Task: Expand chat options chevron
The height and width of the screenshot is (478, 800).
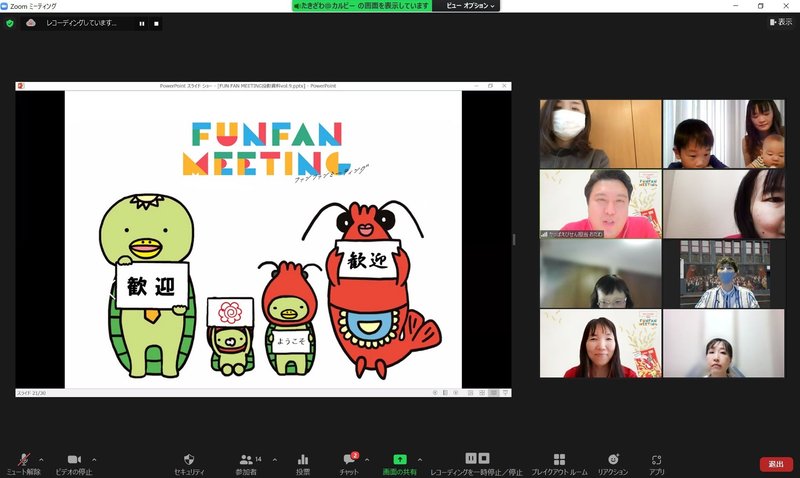Action: click(367, 460)
